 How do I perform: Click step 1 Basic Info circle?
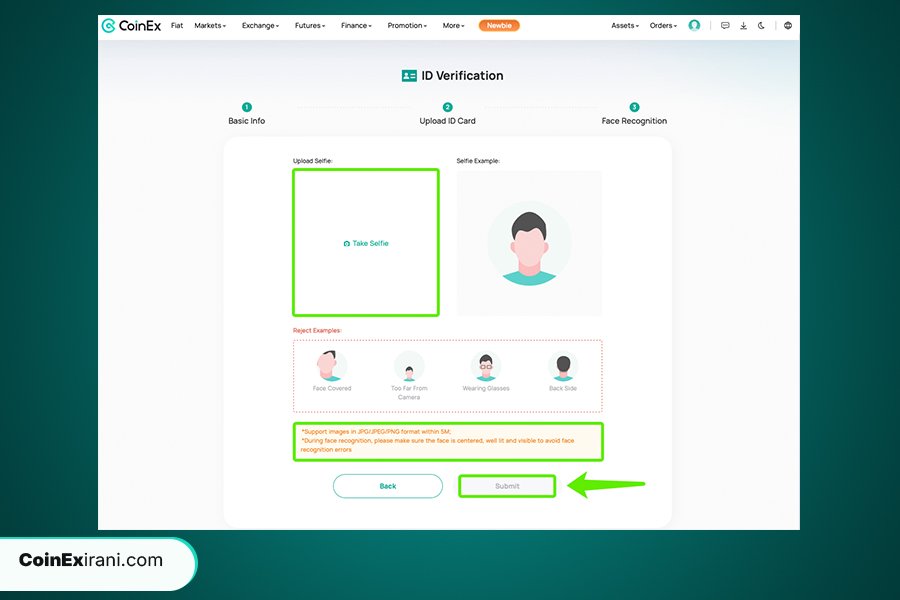tap(247, 107)
